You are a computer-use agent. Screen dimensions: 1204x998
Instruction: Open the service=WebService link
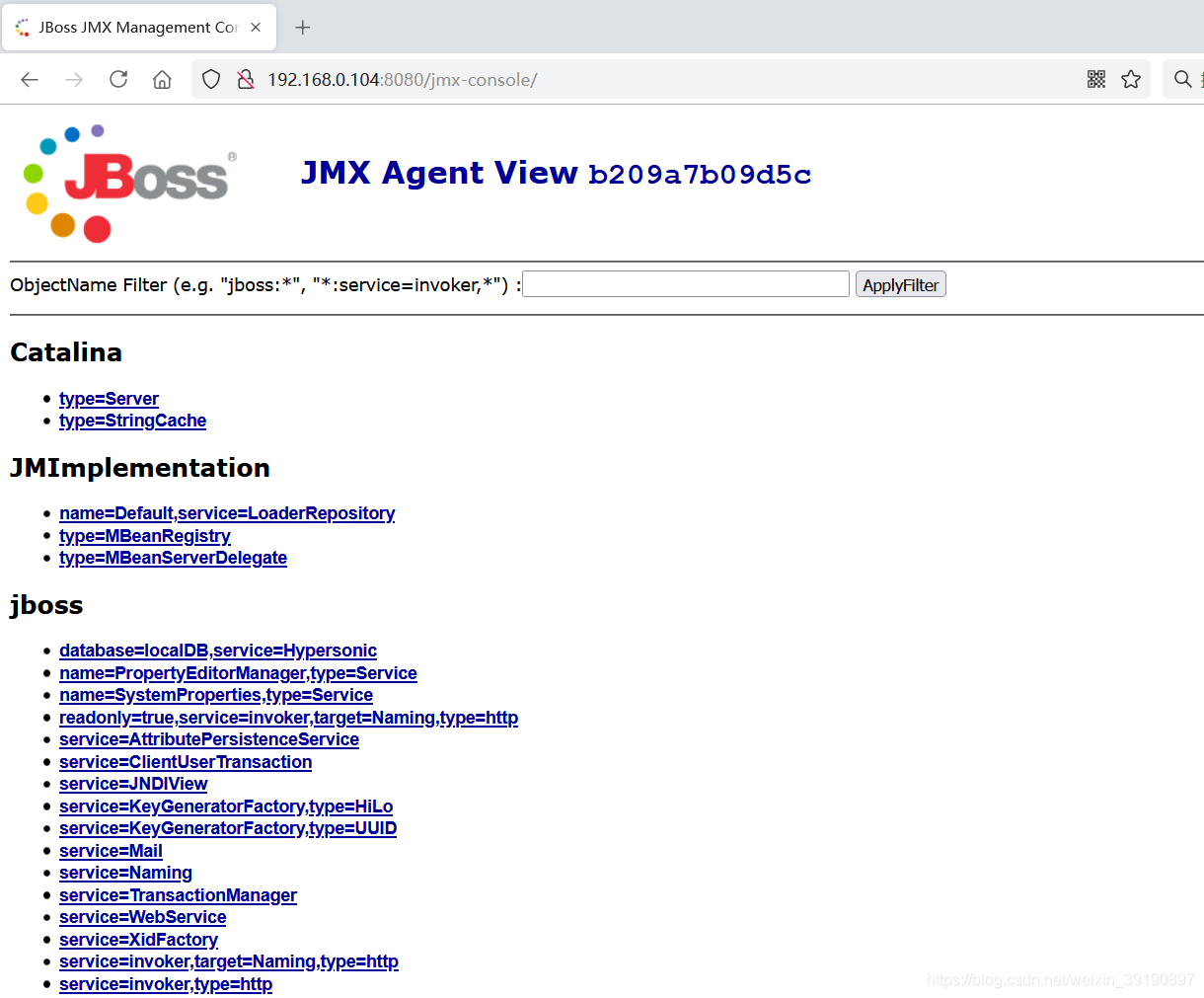coord(143,917)
